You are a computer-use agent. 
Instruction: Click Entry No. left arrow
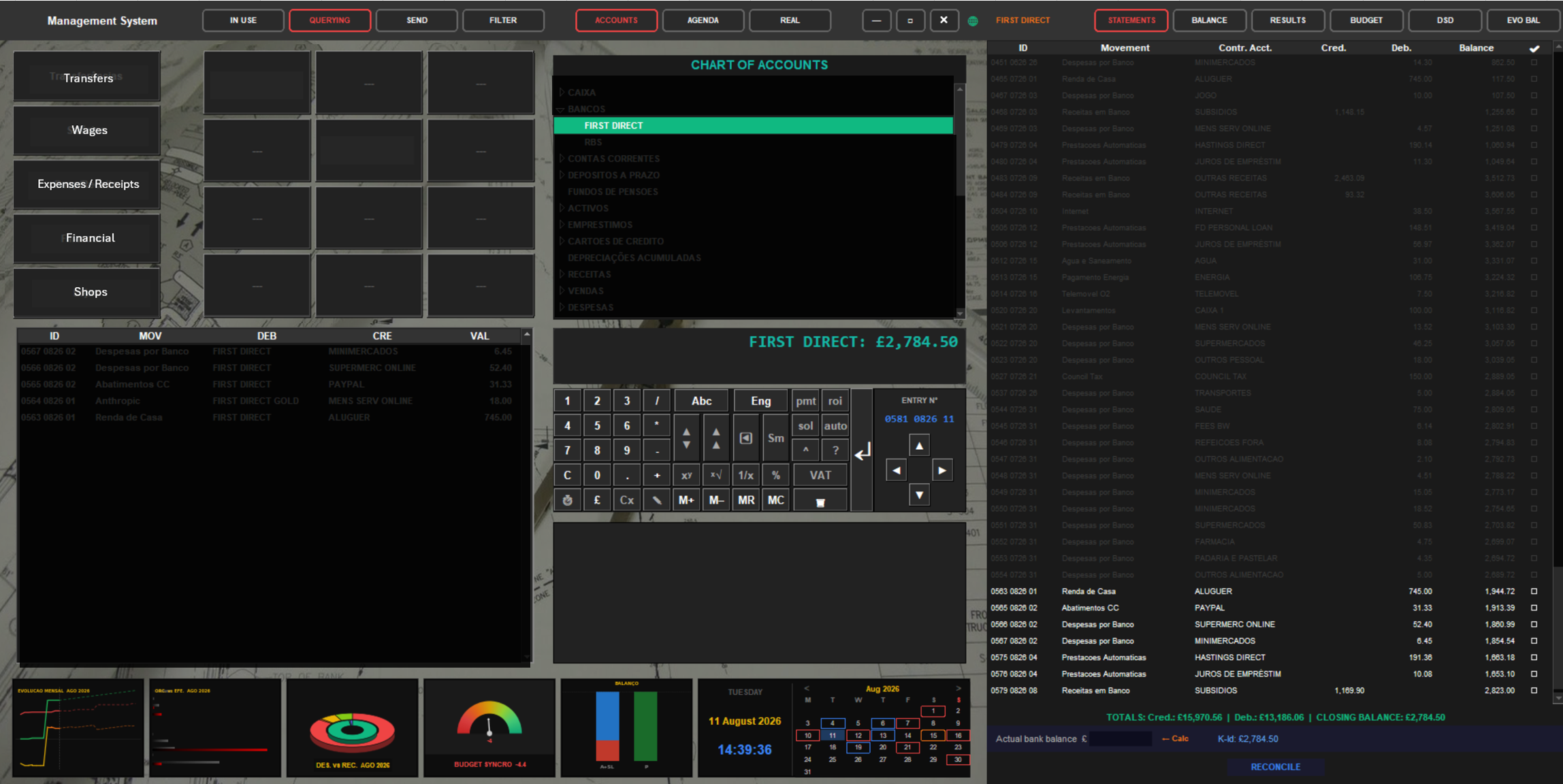click(897, 470)
